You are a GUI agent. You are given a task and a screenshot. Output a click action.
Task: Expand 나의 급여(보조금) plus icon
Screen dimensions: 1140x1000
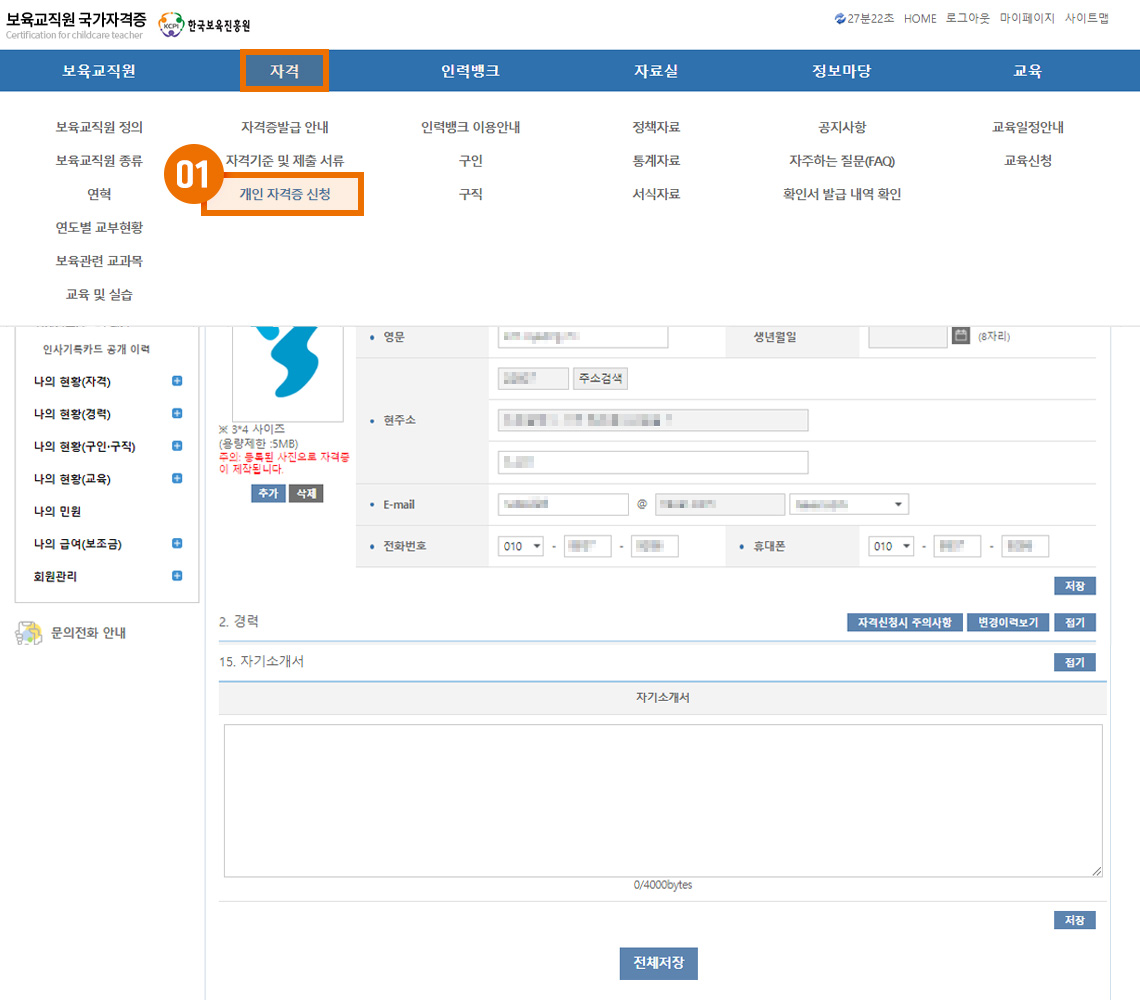(x=177, y=543)
